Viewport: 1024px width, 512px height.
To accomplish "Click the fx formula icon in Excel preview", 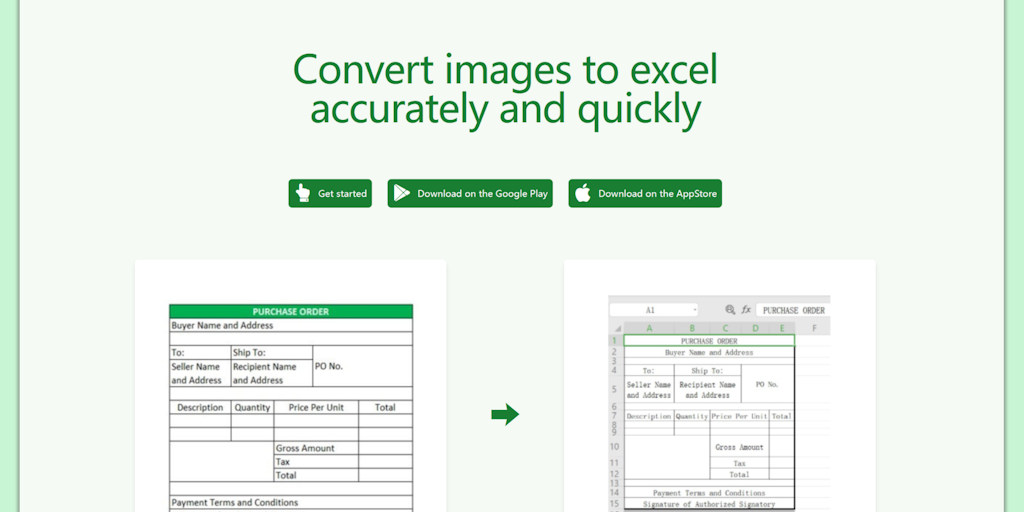I will (746, 310).
